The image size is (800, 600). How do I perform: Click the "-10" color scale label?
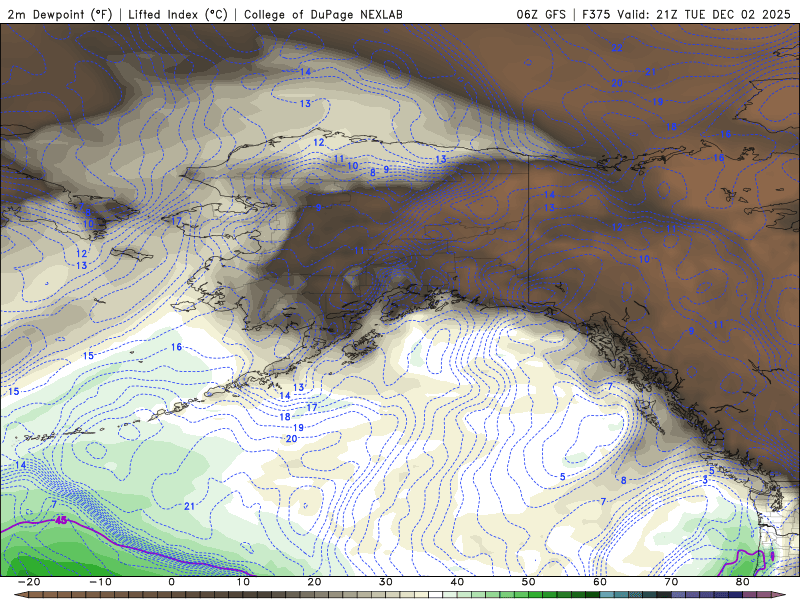click(100, 582)
